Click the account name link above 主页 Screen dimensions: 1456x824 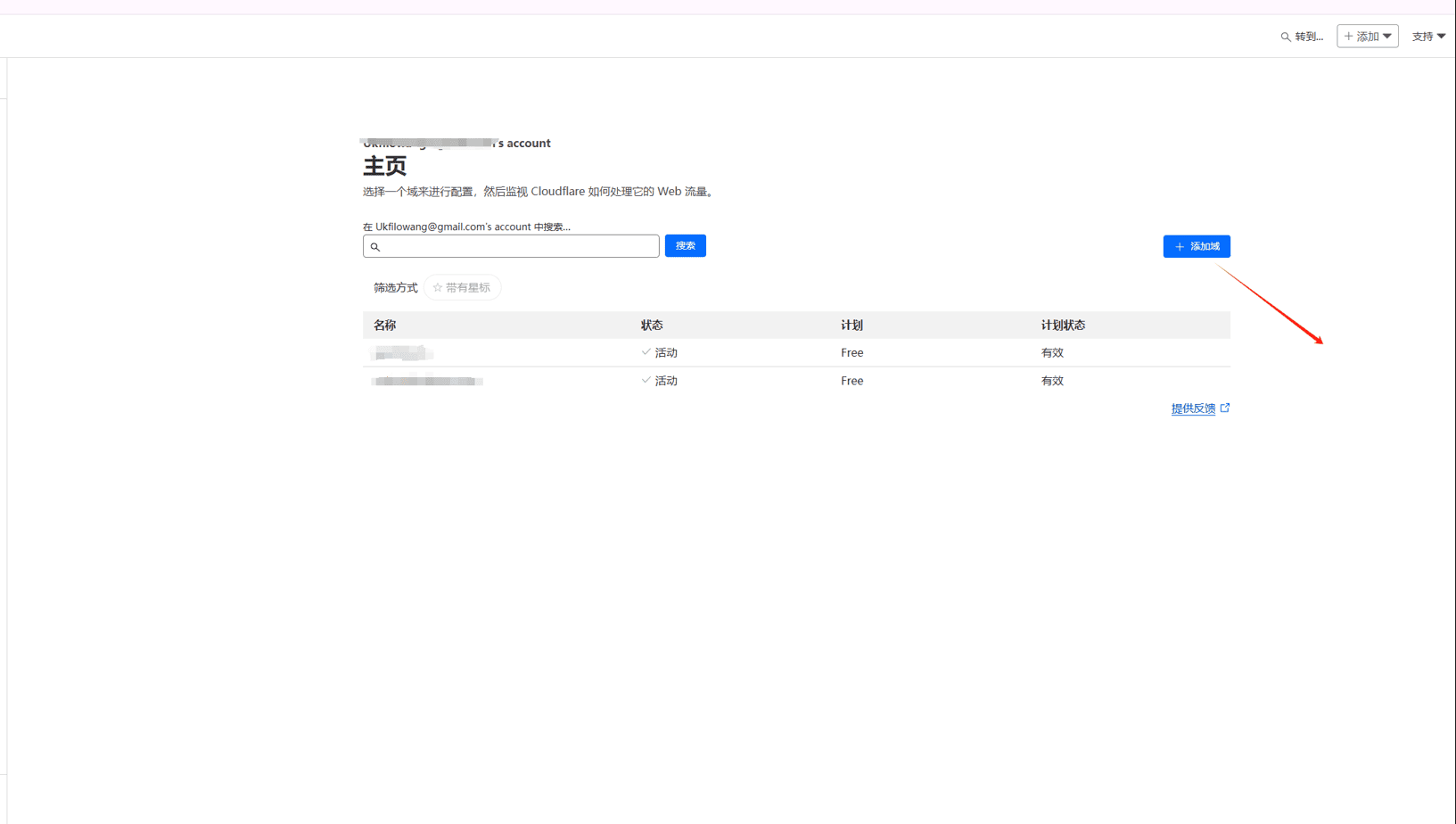455,143
